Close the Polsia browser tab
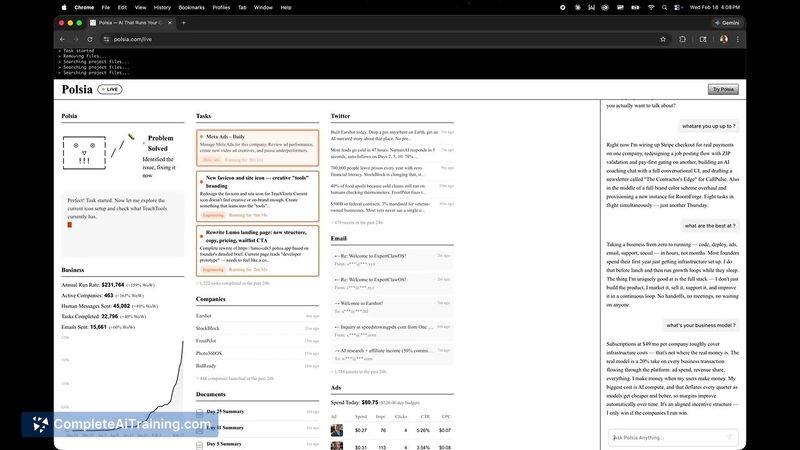Screen dimensions: 800x450 pyautogui.click(x=170, y=22)
